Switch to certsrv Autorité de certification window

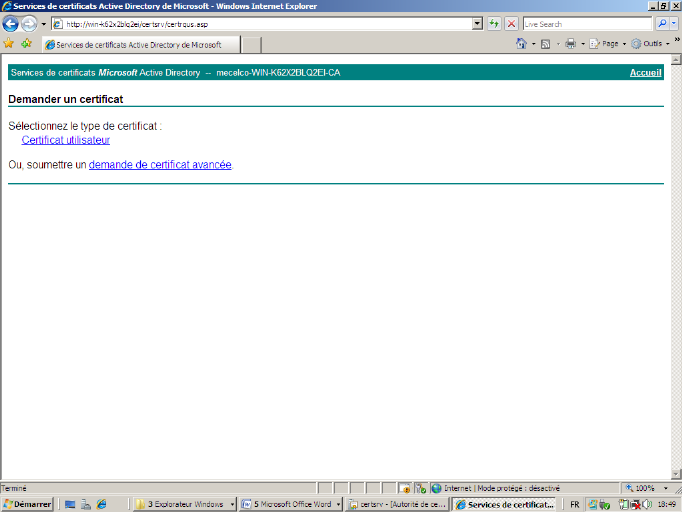point(398,504)
